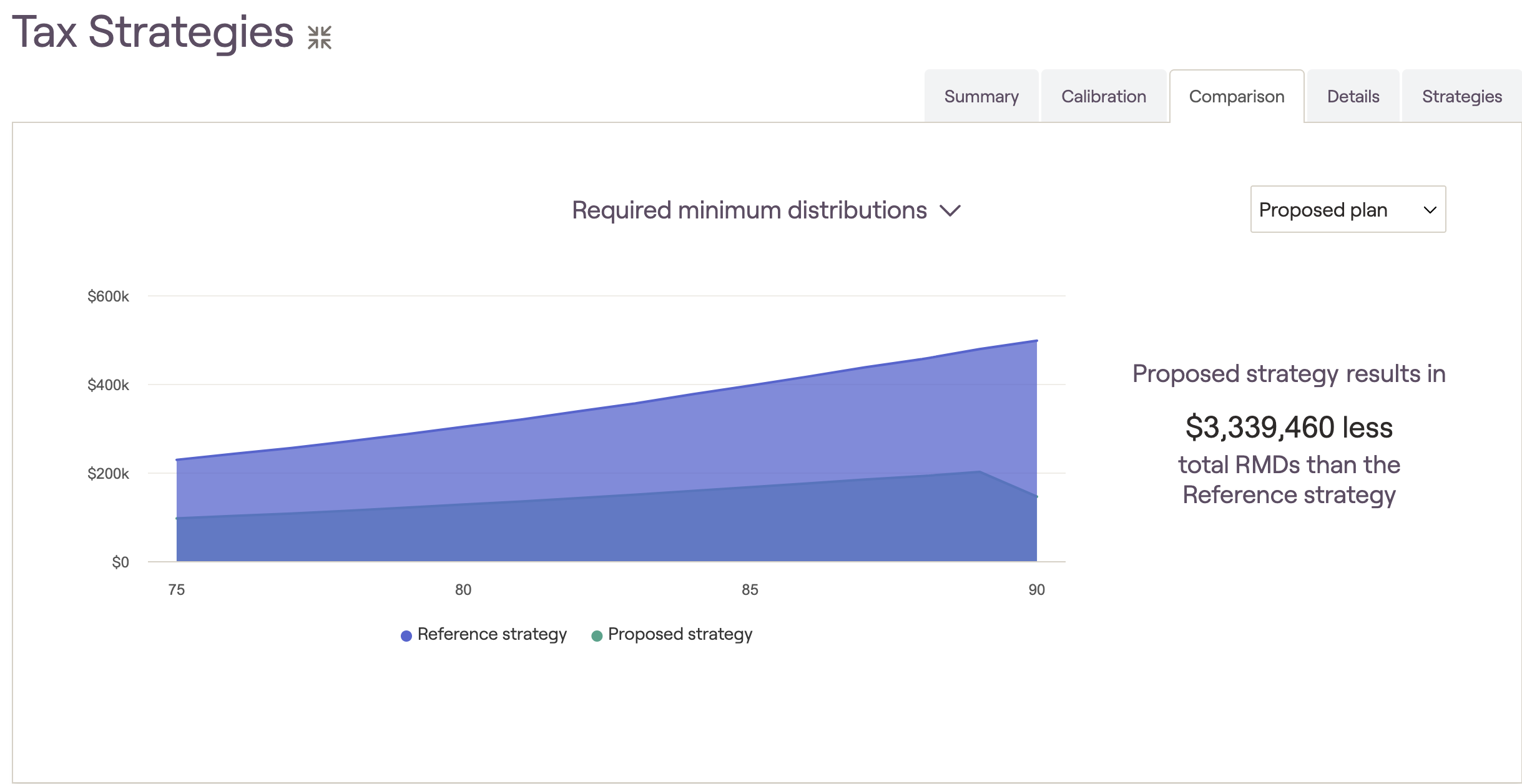1522x784 pixels.
Task: Select the Comparison tab
Action: click(x=1237, y=96)
